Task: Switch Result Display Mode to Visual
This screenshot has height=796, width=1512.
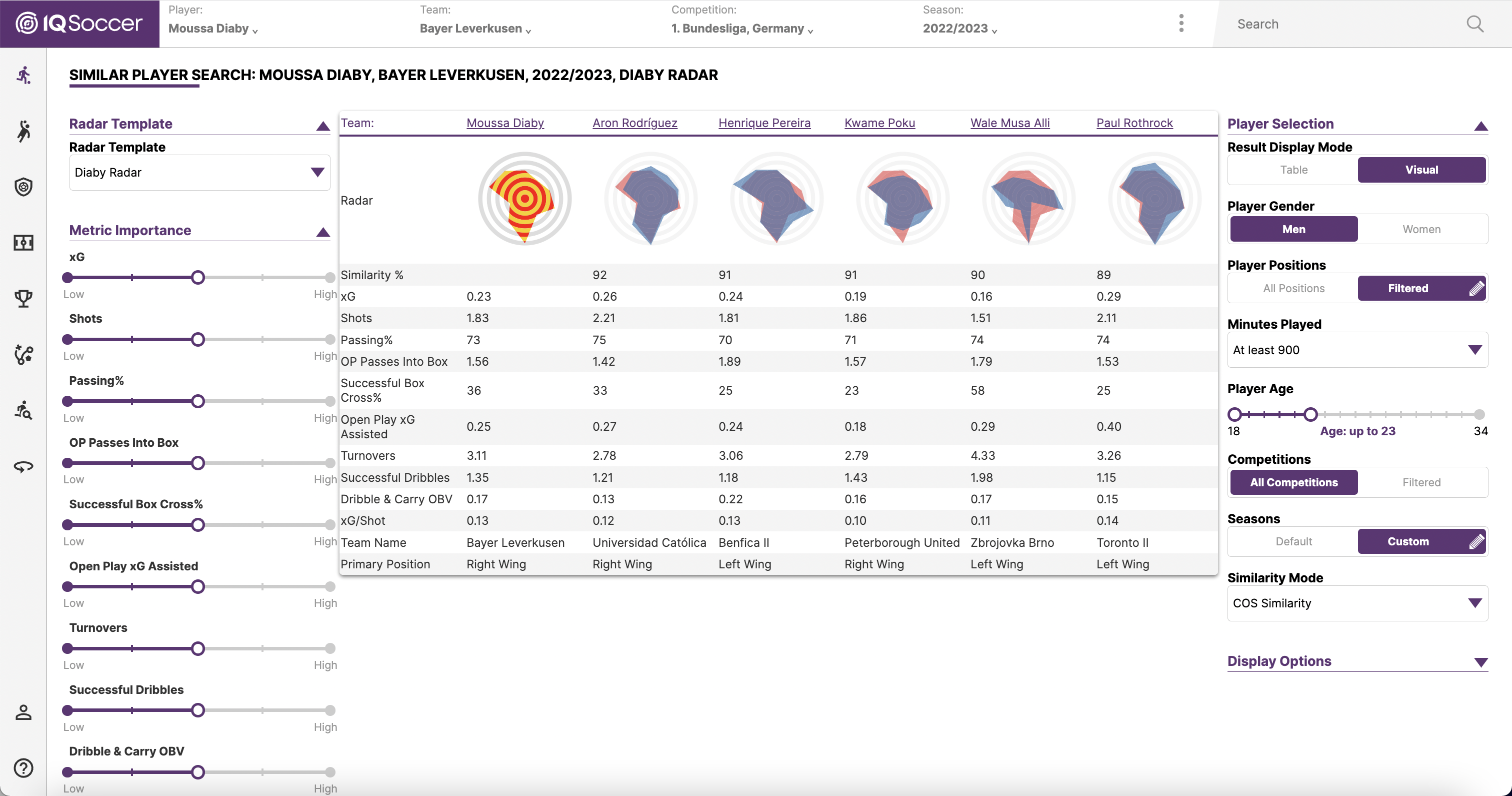Action: [1421, 170]
